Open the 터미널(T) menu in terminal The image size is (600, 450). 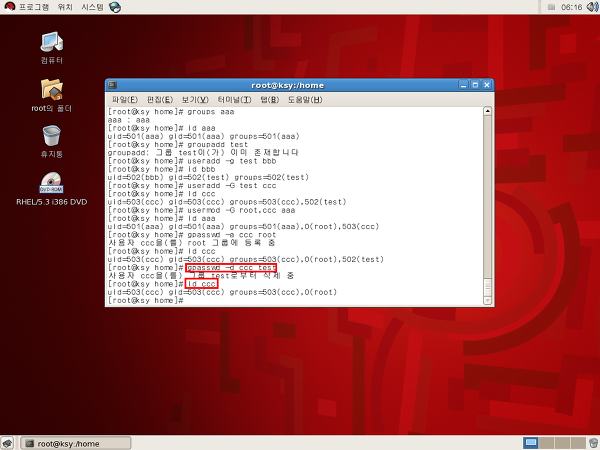pos(235,100)
